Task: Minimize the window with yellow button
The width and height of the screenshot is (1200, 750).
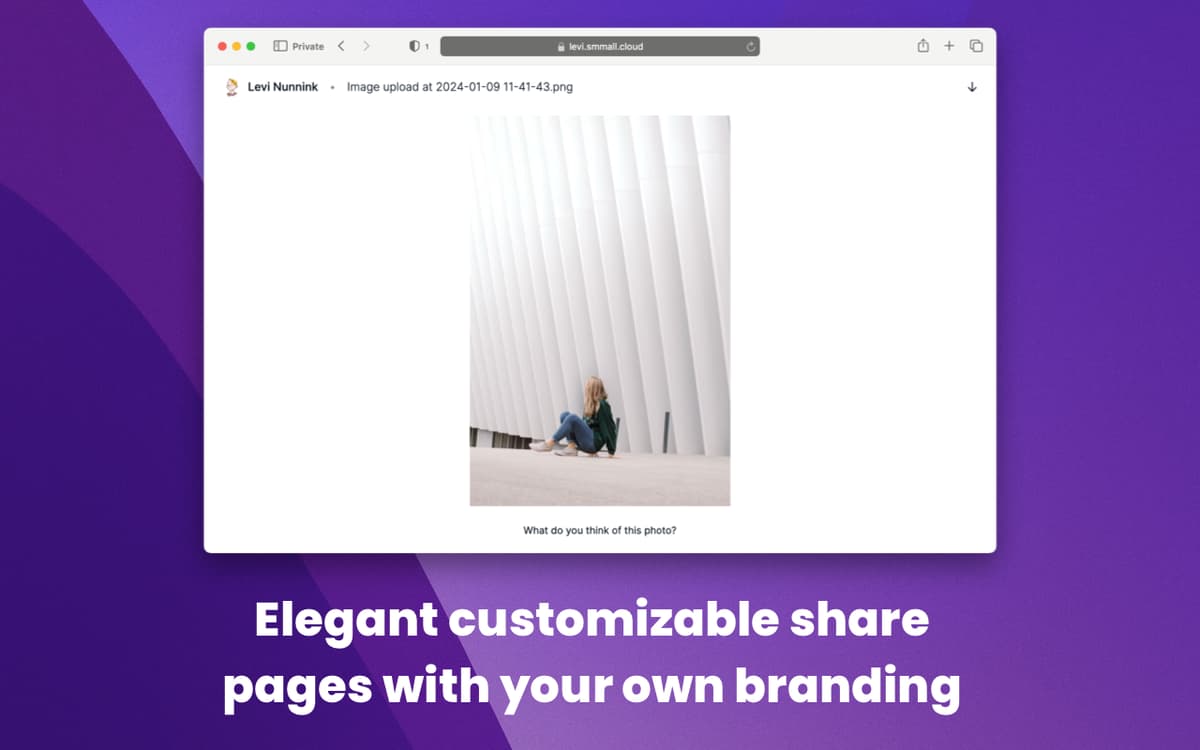Action: pyautogui.click(x=237, y=46)
